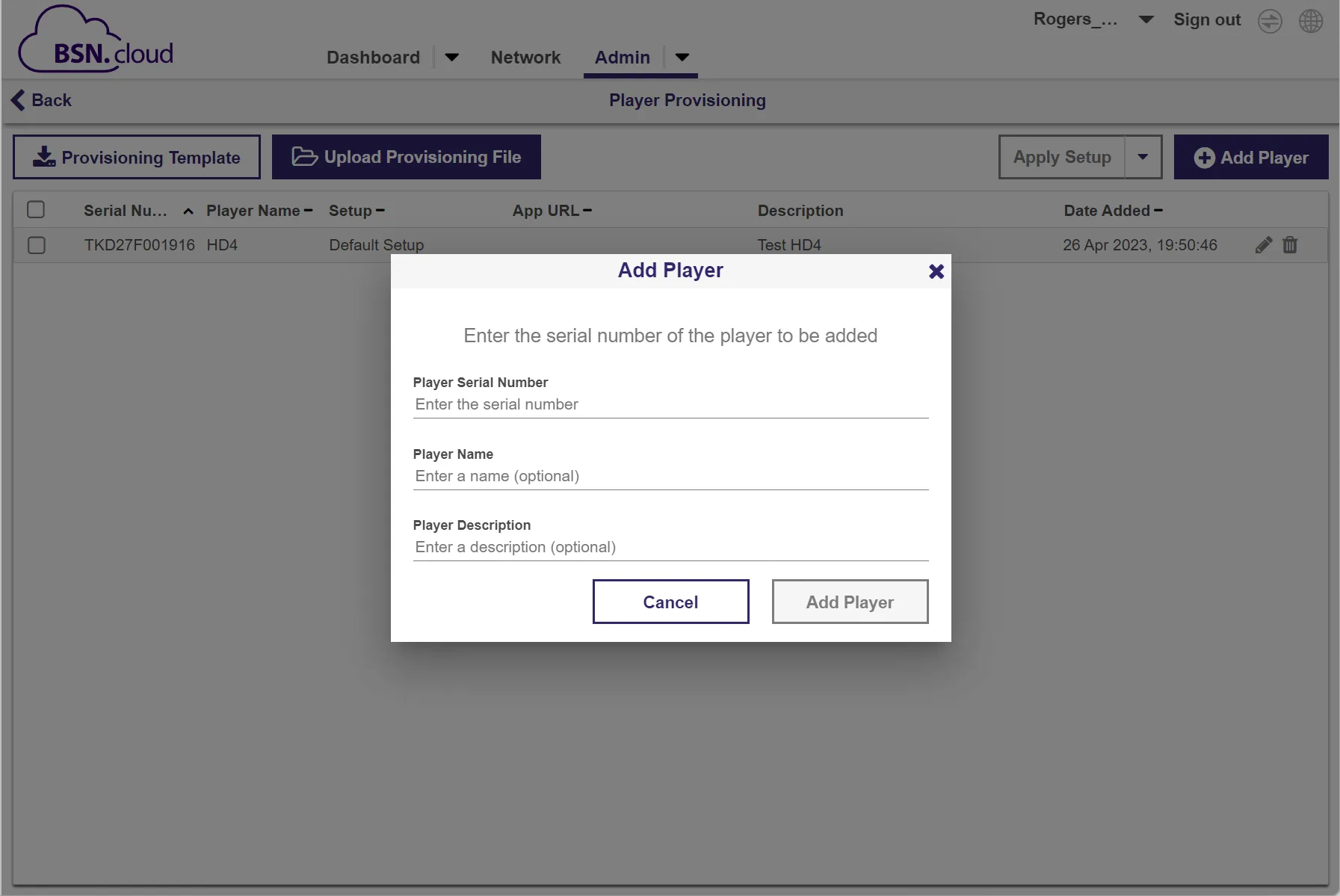Click the BSN.cloud logo
Image resolution: width=1340 pixels, height=896 pixels.
[96, 39]
